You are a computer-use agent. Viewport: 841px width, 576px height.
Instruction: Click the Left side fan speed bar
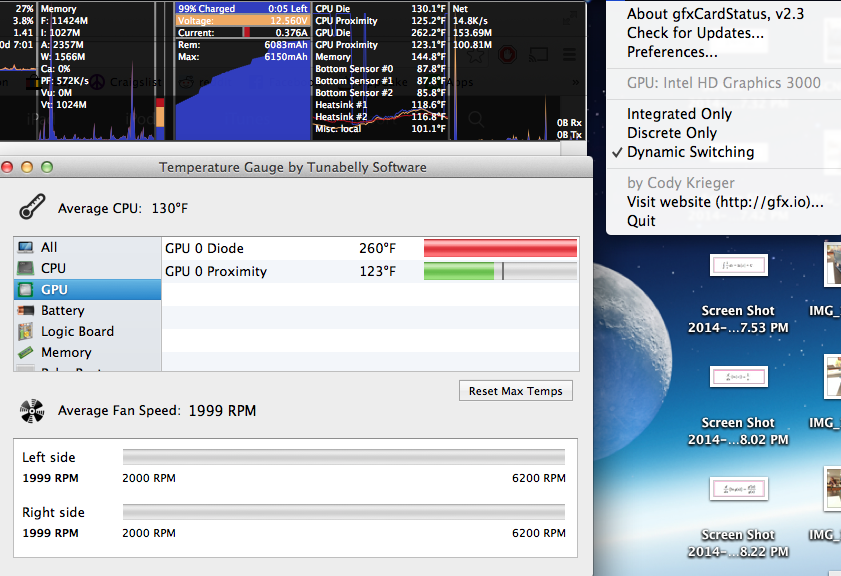pos(344,457)
